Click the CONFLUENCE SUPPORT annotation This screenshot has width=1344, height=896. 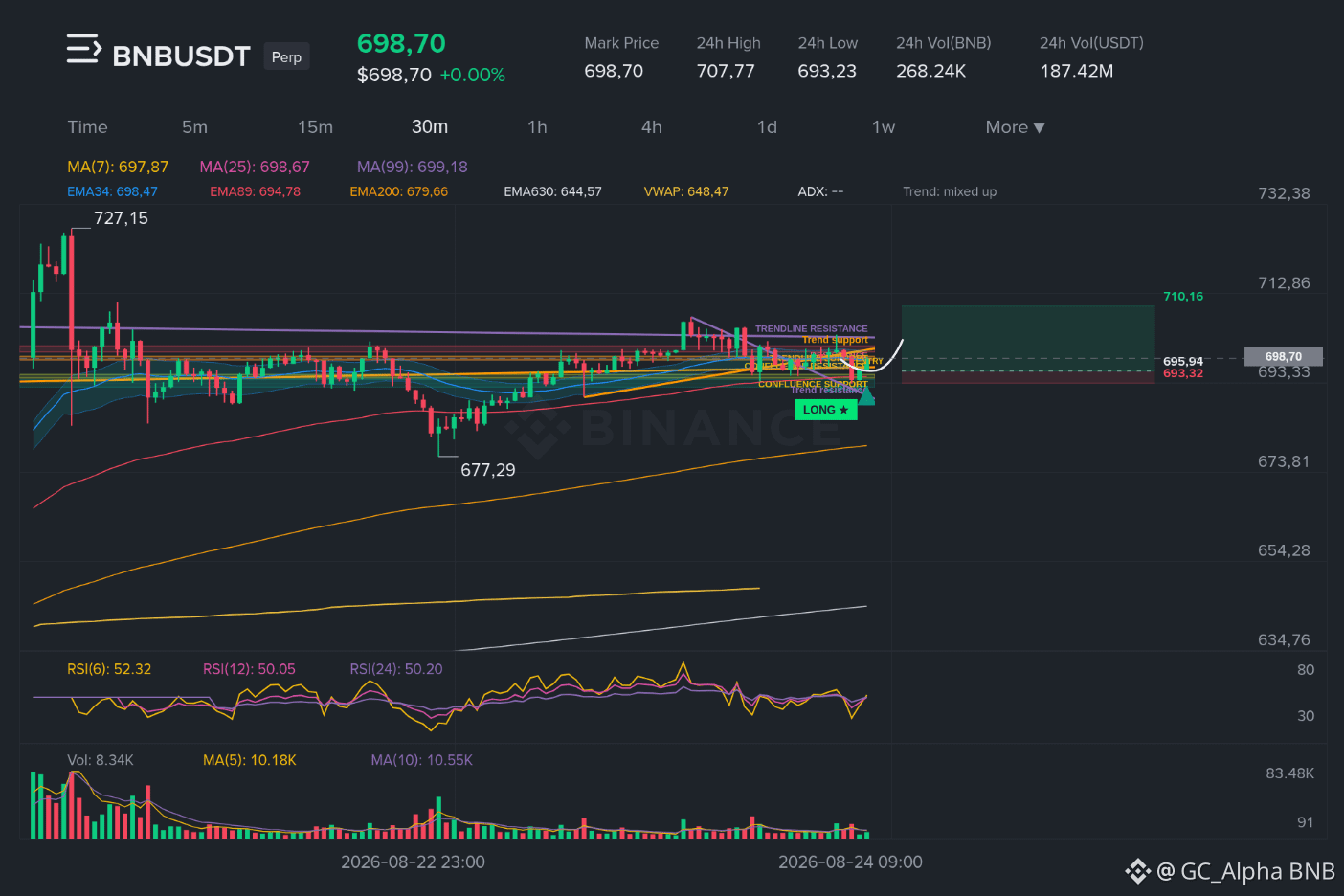click(x=814, y=384)
